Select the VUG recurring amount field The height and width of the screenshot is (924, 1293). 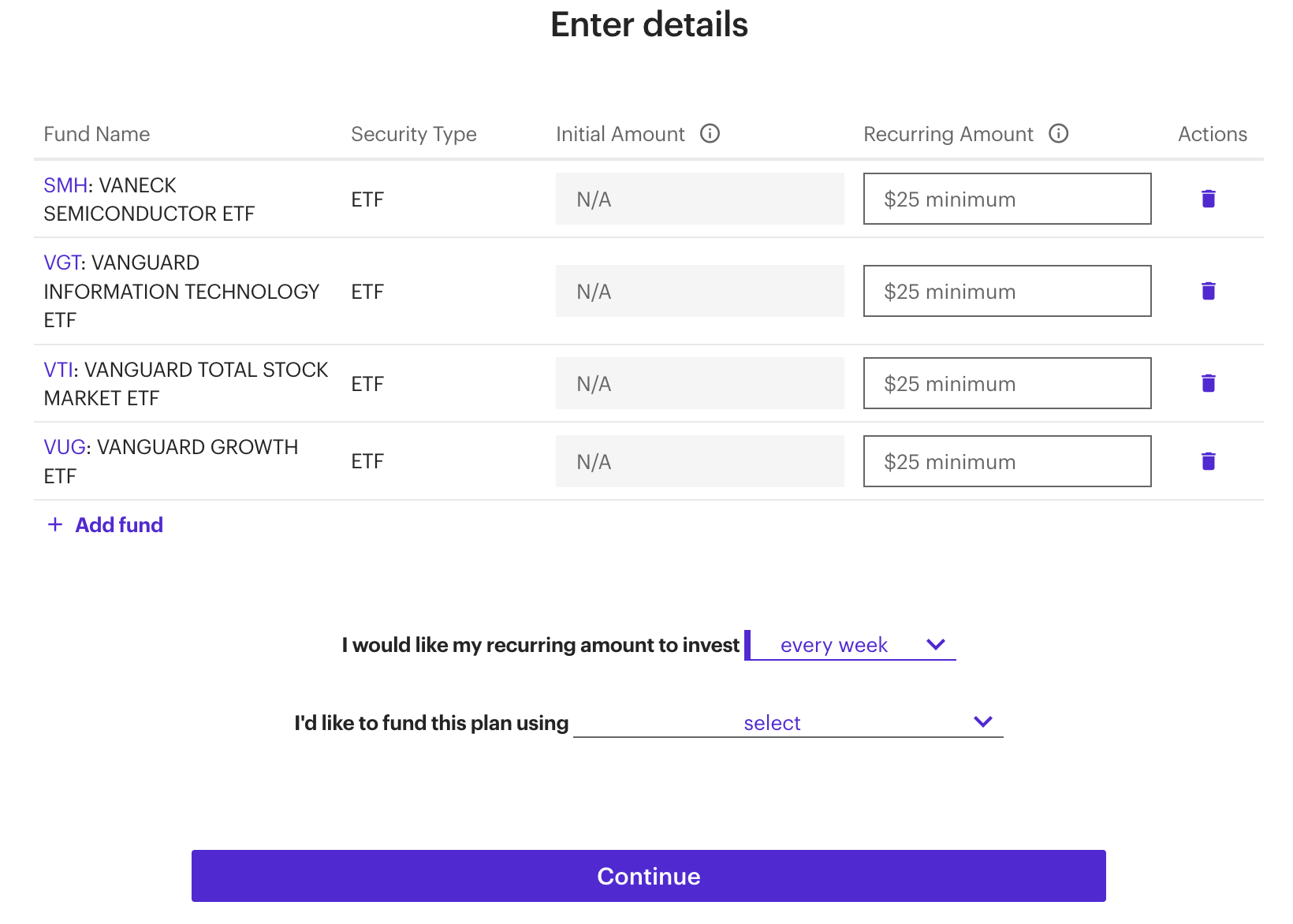(x=1007, y=461)
